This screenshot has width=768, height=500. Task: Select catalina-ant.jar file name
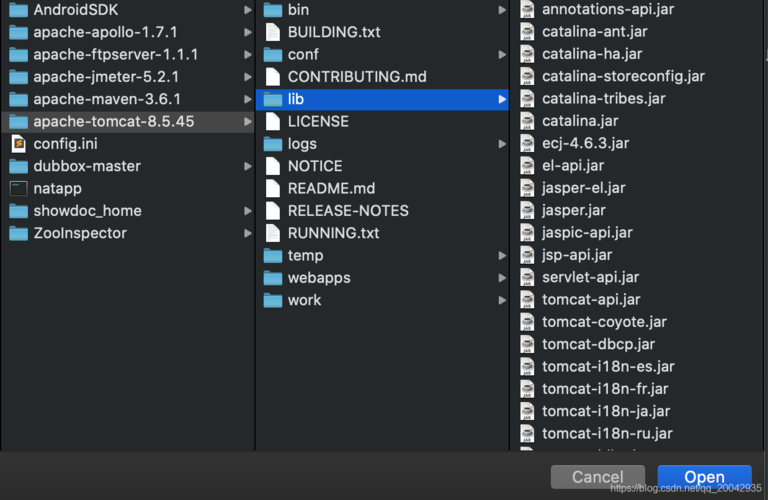[x=595, y=32]
